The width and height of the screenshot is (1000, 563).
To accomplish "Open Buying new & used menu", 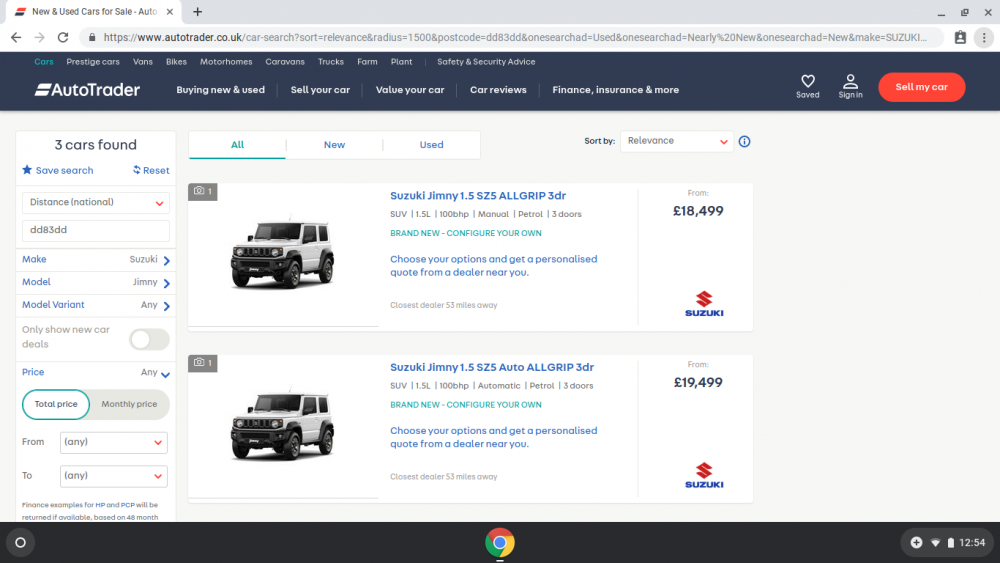I will [221, 90].
